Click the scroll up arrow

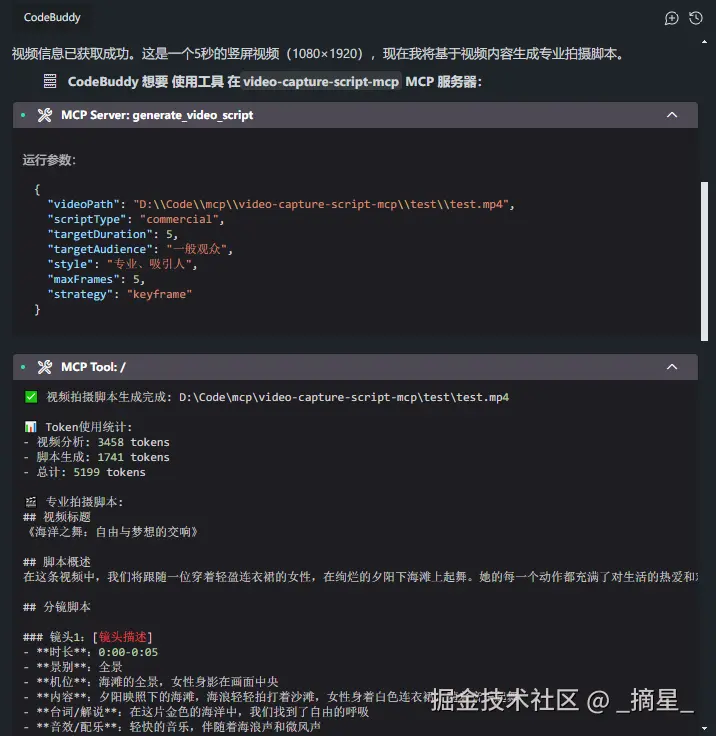pyautogui.click(x=704, y=42)
